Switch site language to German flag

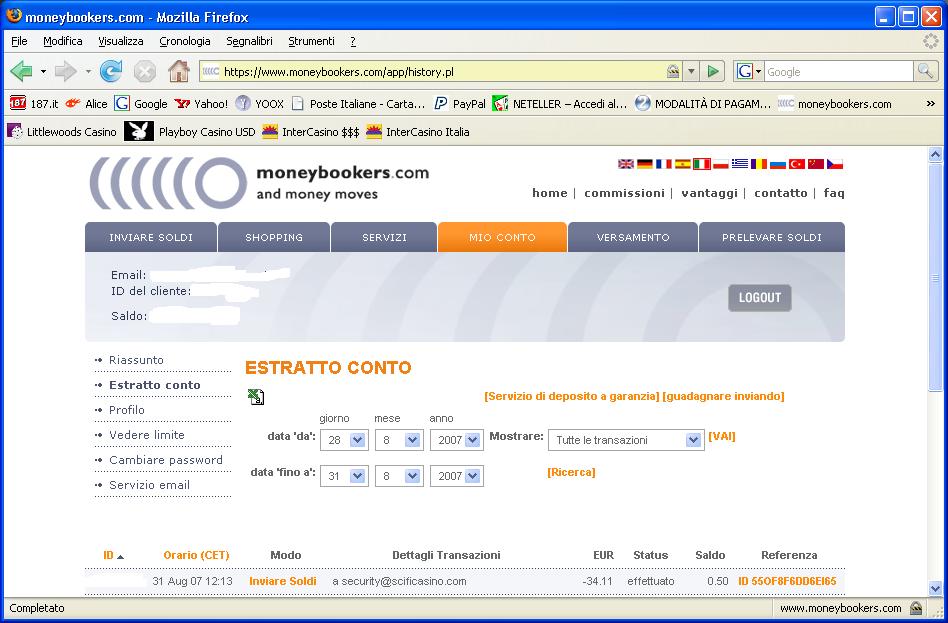644,164
